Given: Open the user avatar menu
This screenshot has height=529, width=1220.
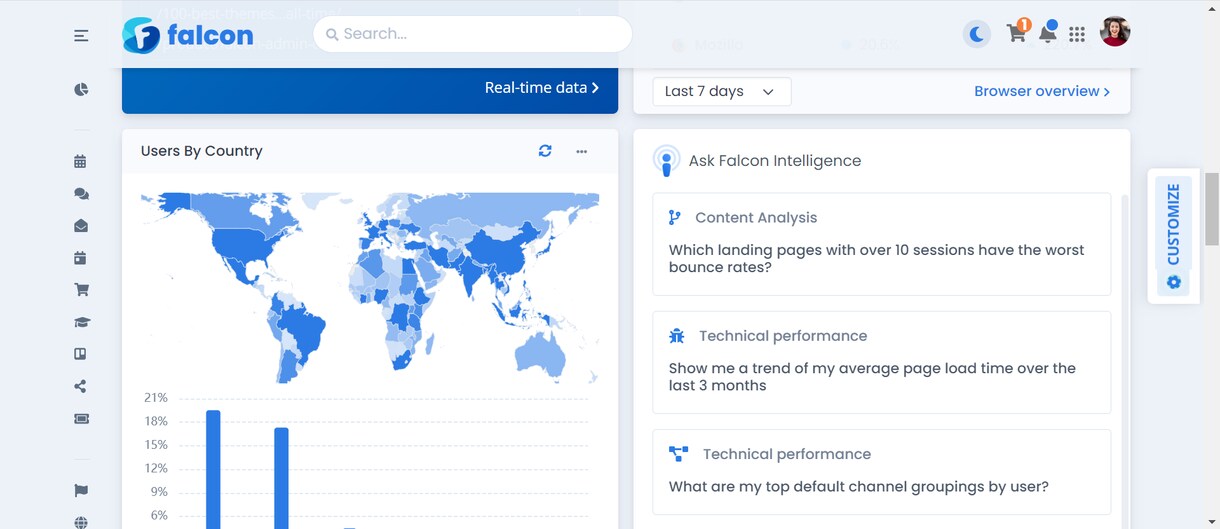Looking at the screenshot, I should pyautogui.click(x=1115, y=32).
